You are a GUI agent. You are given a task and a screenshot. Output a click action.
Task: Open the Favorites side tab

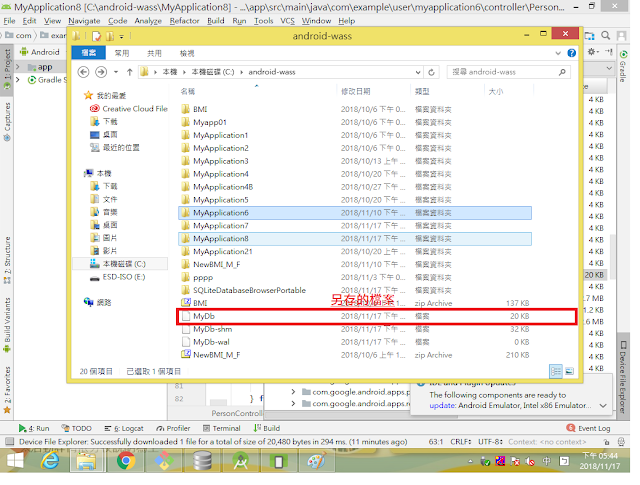point(7,390)
